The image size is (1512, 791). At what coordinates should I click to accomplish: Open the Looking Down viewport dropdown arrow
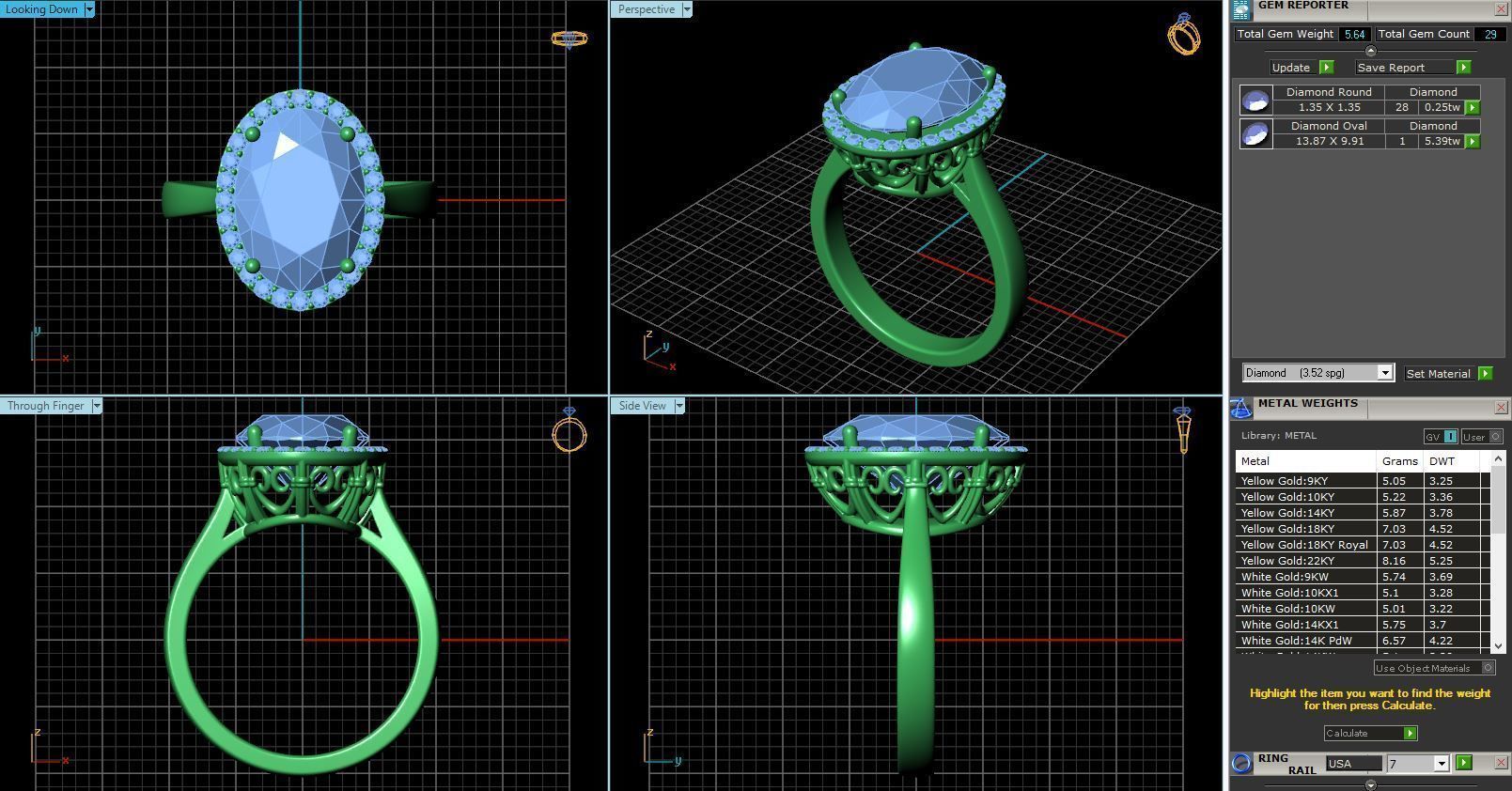[x=89, y=9]
